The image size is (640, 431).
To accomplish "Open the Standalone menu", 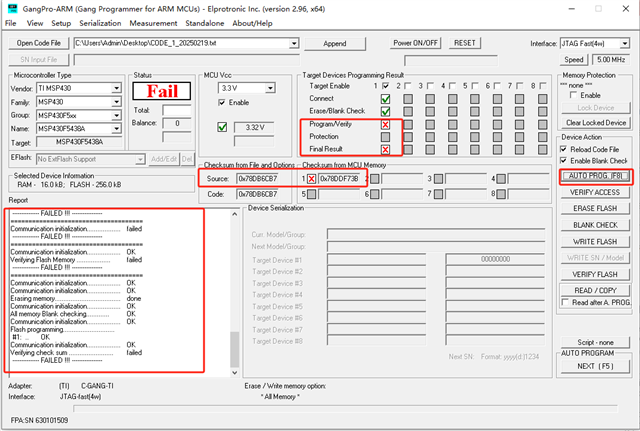I will 204,23.
